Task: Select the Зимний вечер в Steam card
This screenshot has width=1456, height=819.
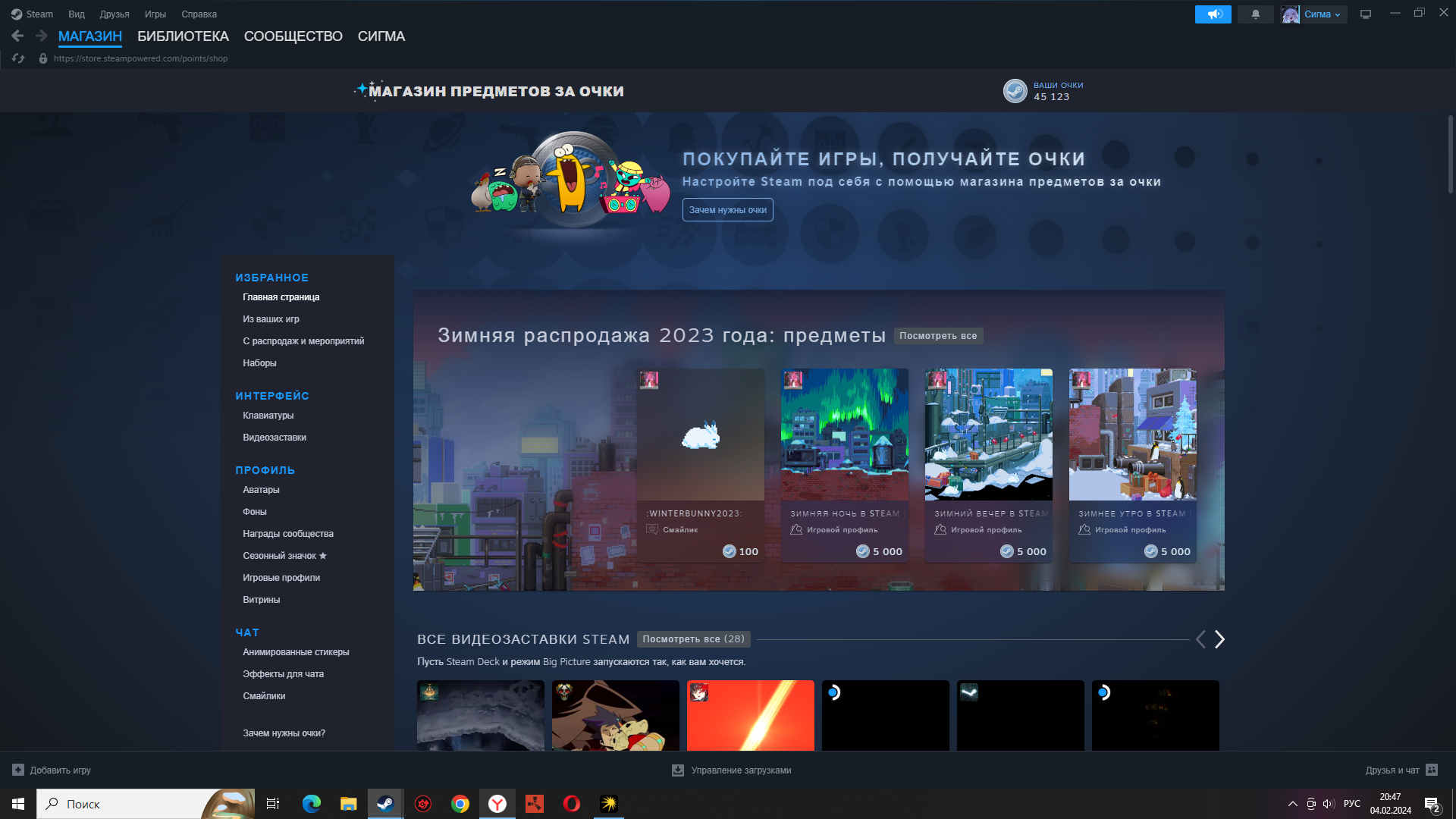Action: (x=989, y=466)
